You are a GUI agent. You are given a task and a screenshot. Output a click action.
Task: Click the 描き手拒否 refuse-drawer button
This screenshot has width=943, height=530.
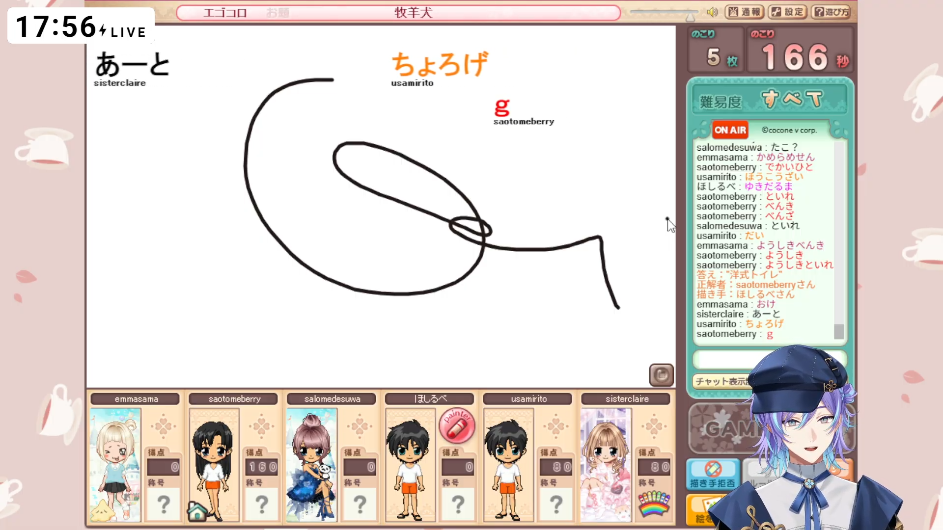pos(713,474)
